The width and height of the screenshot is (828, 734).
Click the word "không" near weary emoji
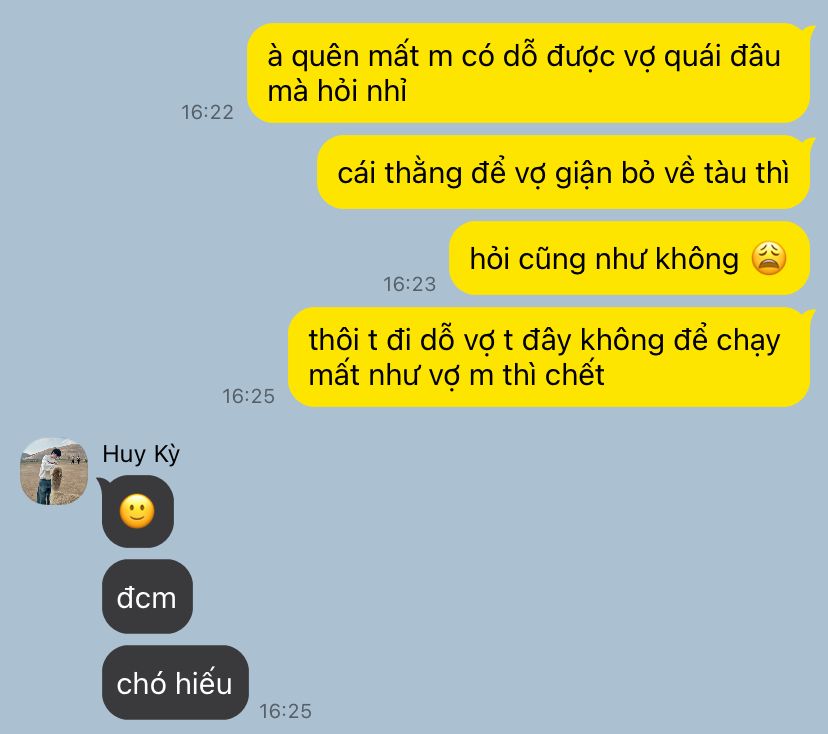[697, 259]
